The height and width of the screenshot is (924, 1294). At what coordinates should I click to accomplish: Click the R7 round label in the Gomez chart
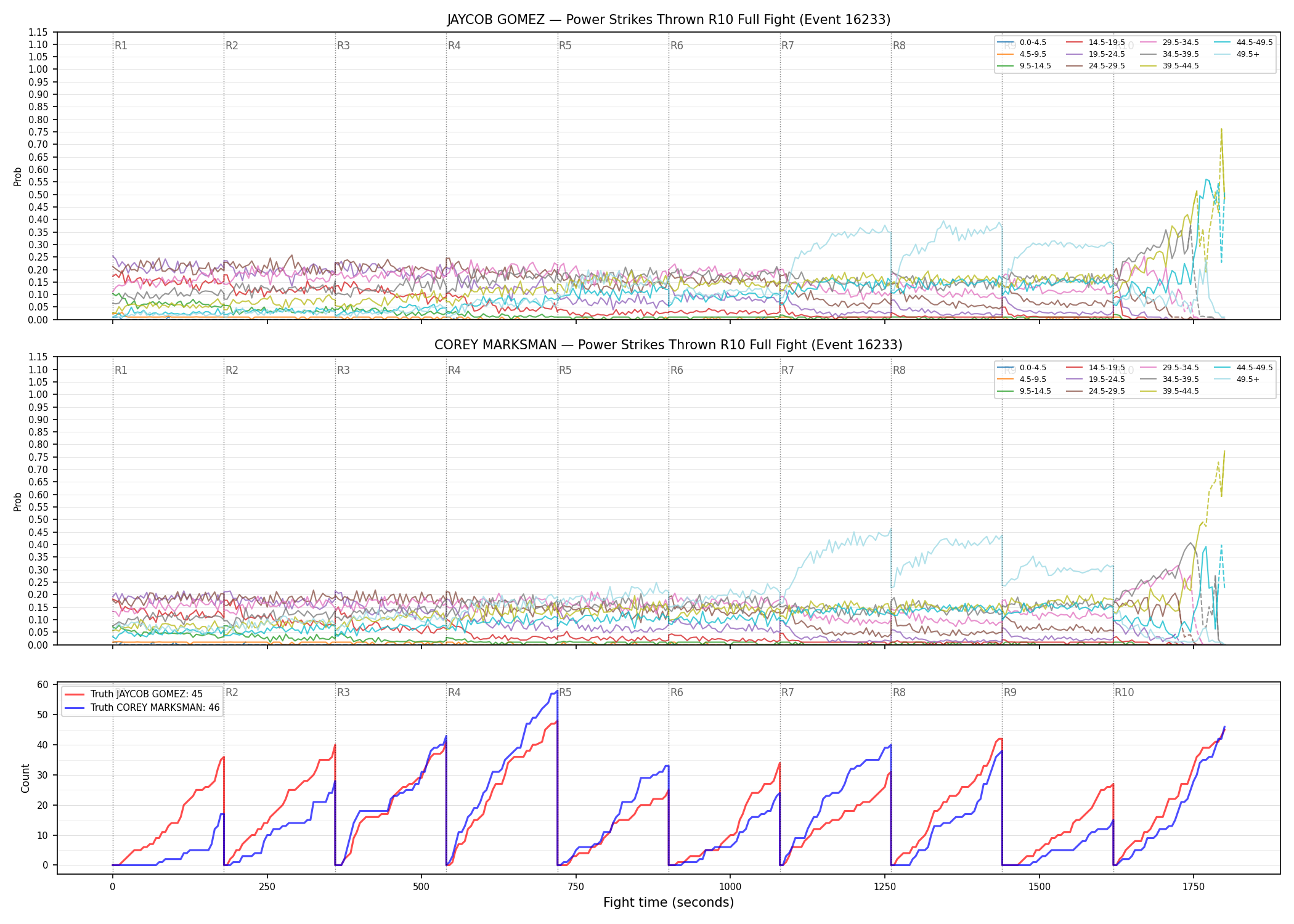(787, 46)
